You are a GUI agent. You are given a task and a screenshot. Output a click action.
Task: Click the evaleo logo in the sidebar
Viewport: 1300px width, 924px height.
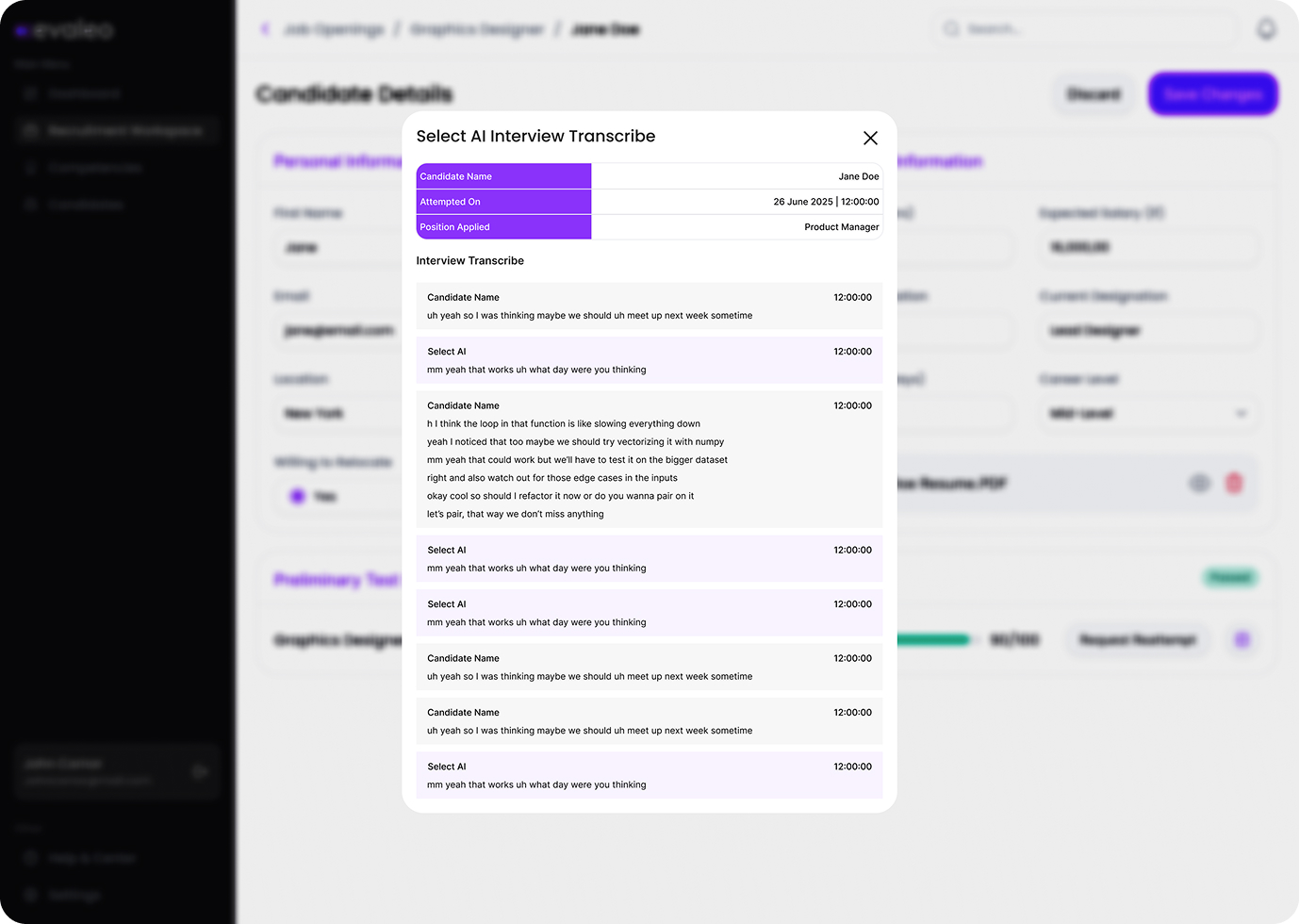64,30
